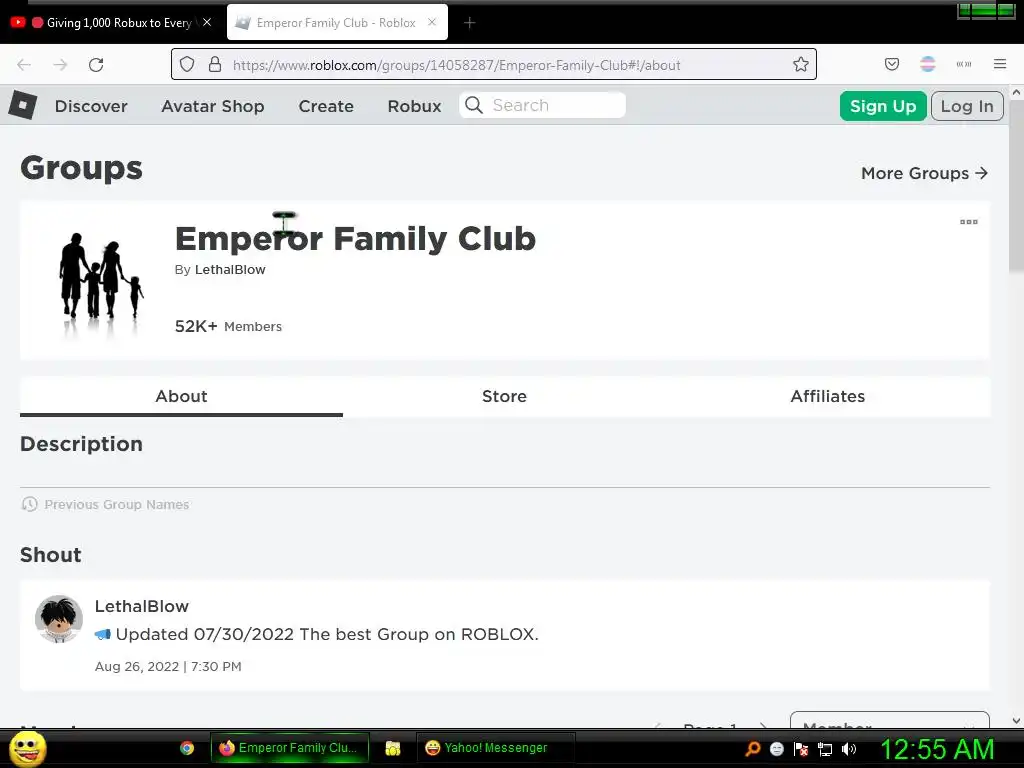Switch to the YouTube Giving 1,000 Robux tab
This screenshot has height=768, width=1024.
(112, 22)
